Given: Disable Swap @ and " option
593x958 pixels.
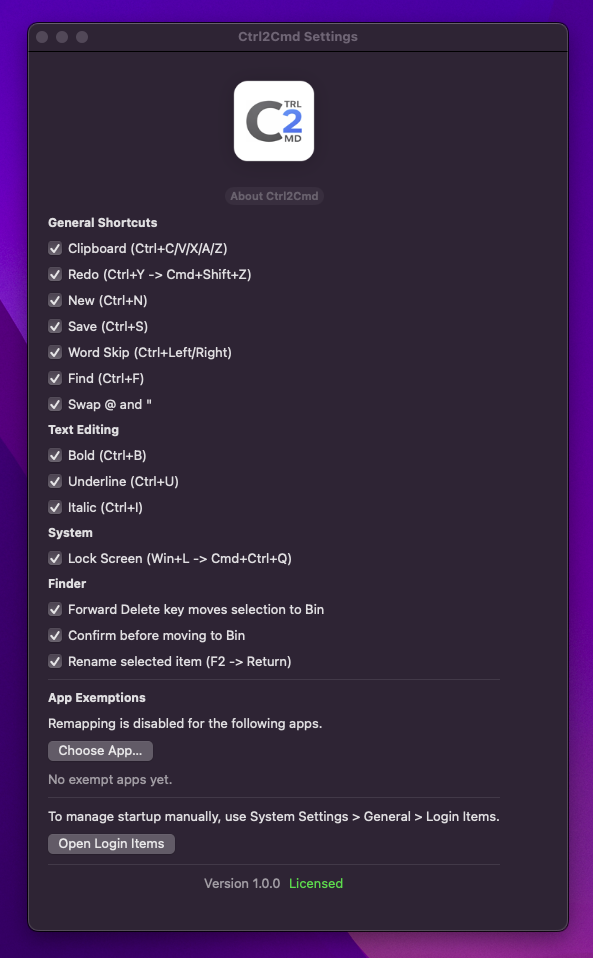Looking at the screenshot, I should coord(55,404).
